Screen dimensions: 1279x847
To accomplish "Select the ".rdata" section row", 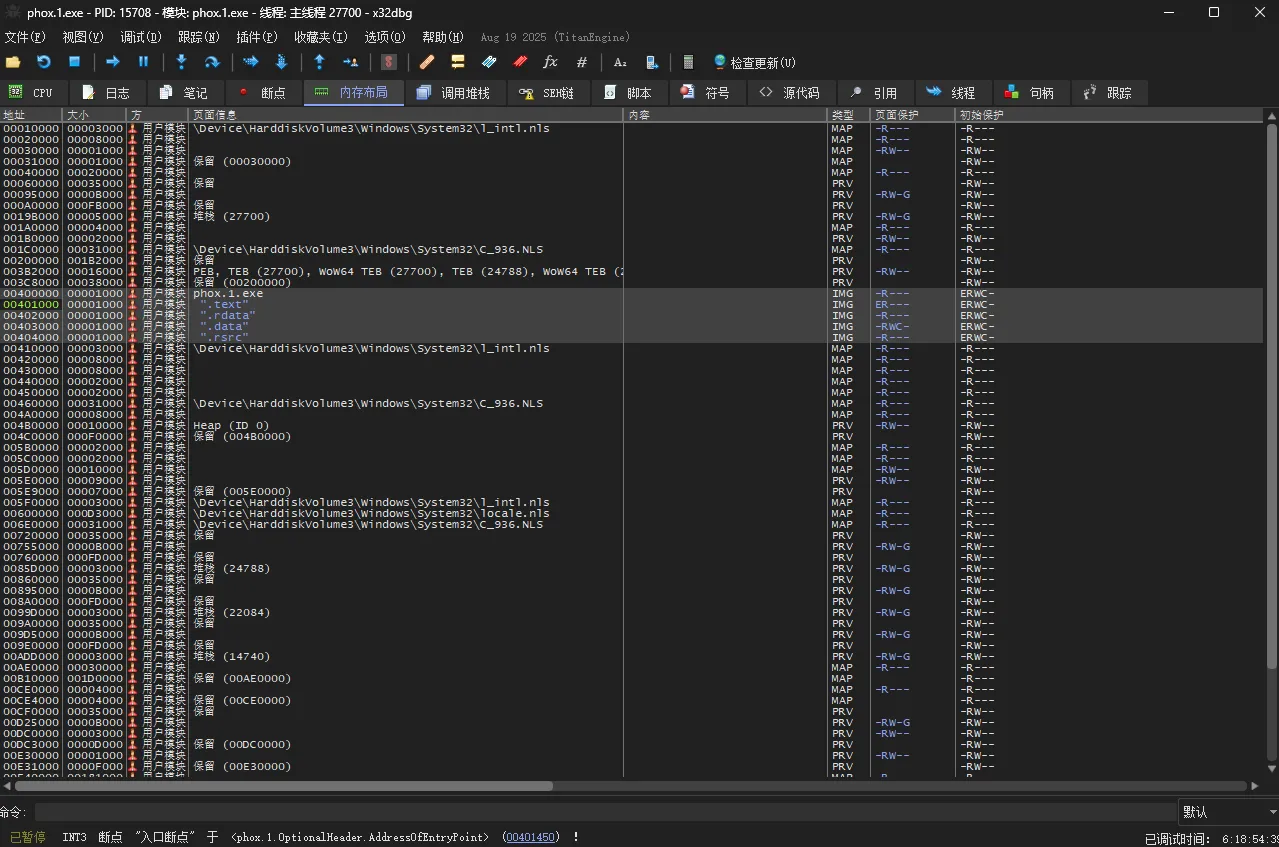I will click(631, 315).
